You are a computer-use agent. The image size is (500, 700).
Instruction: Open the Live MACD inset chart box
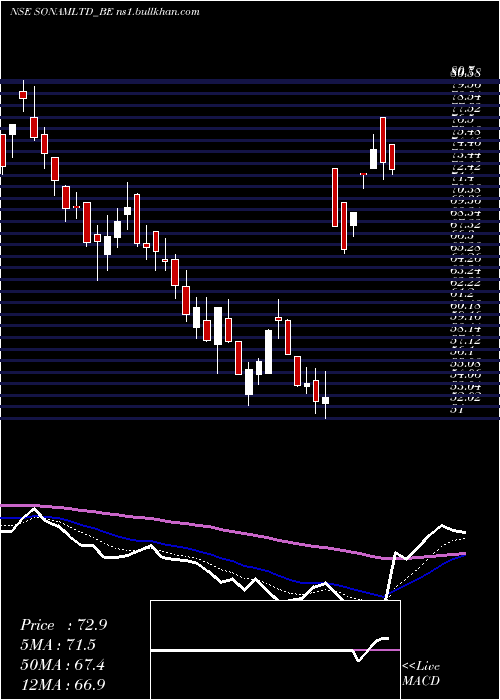[275, 650]
